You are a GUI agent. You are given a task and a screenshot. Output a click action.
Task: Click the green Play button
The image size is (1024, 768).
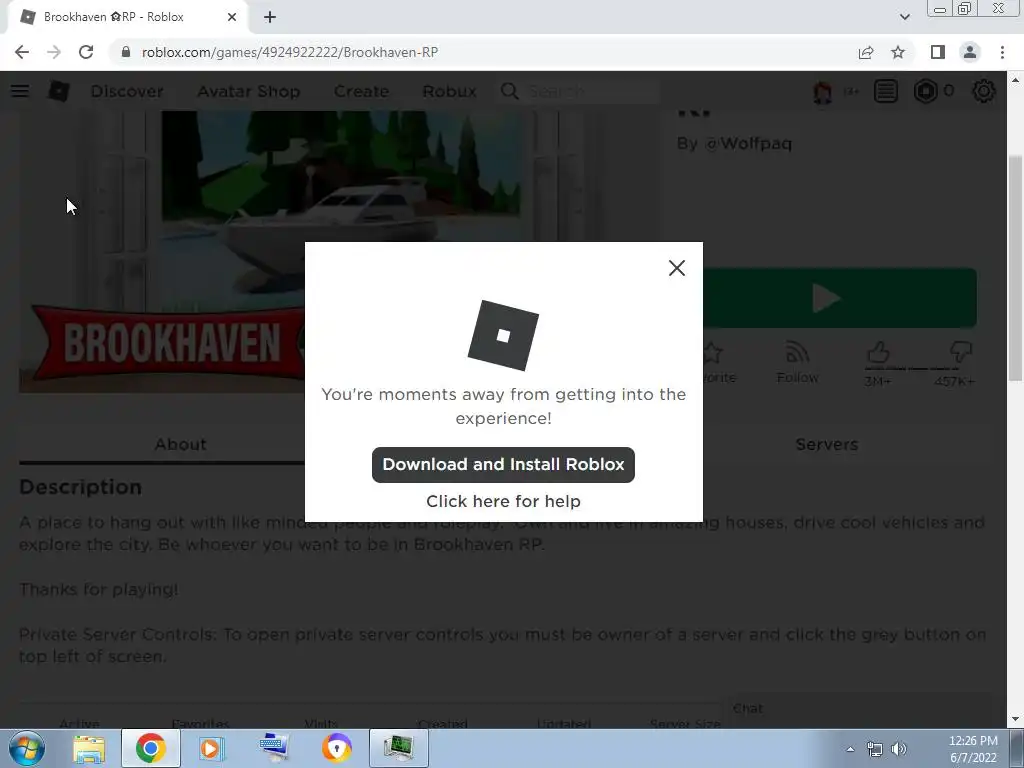click(840, 298)
